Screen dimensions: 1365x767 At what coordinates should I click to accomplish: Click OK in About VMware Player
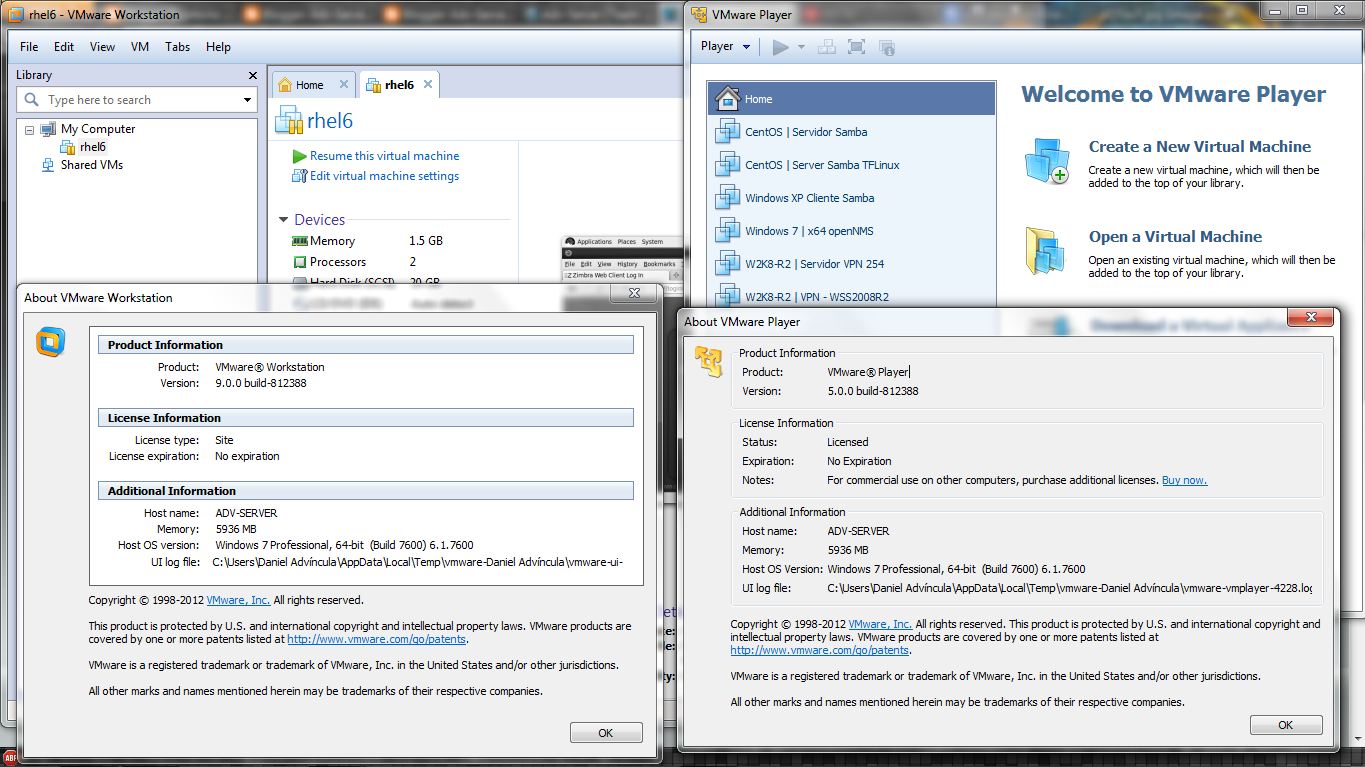point(1286,725)
